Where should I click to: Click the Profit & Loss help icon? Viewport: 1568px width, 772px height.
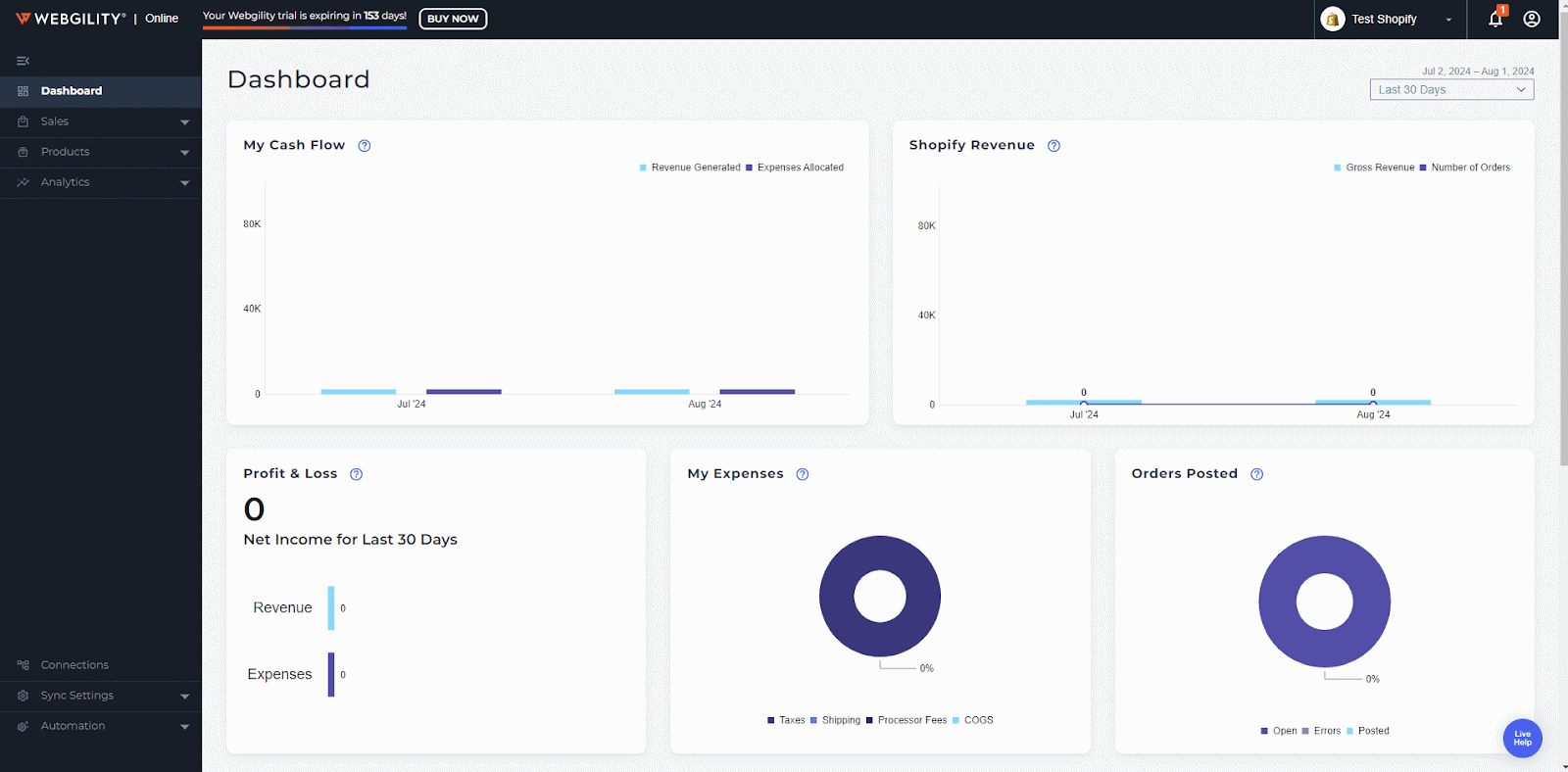click(357, 474)
